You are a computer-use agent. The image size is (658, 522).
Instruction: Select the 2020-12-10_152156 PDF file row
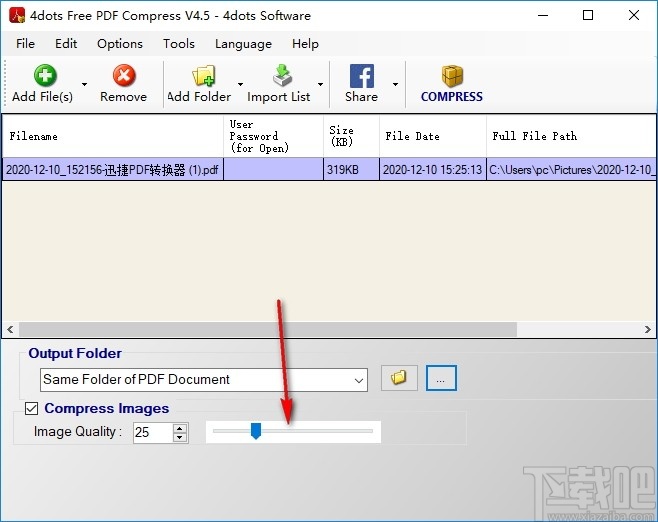[329, 170]
